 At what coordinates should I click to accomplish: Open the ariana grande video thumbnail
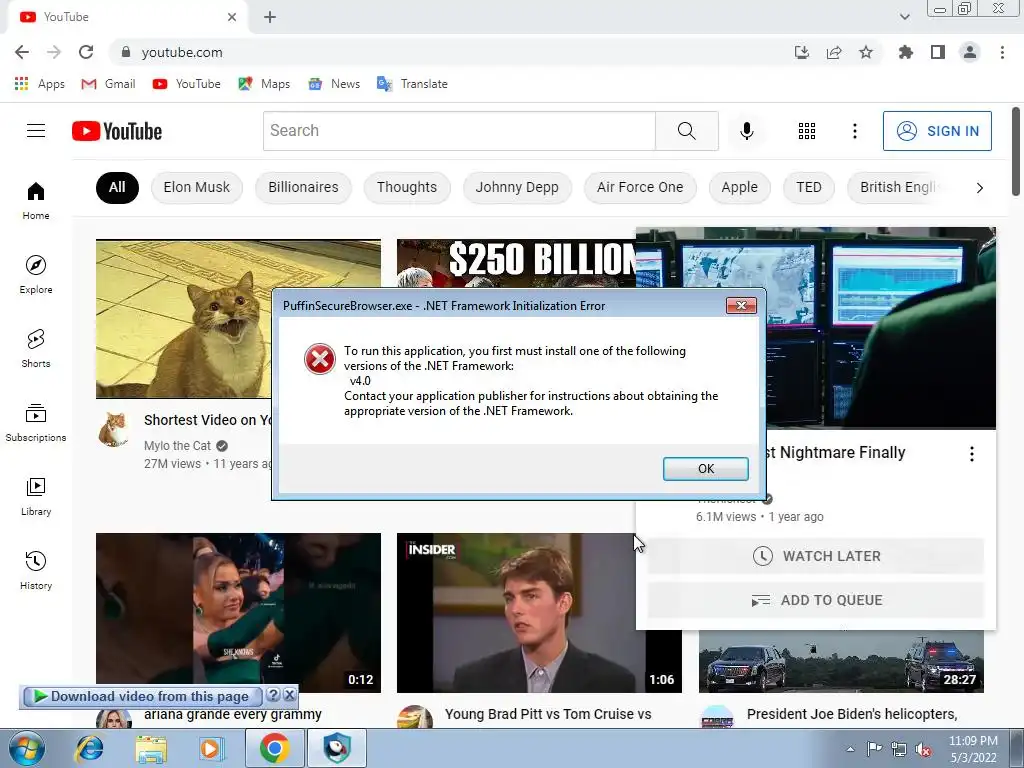tap(238, 613)
